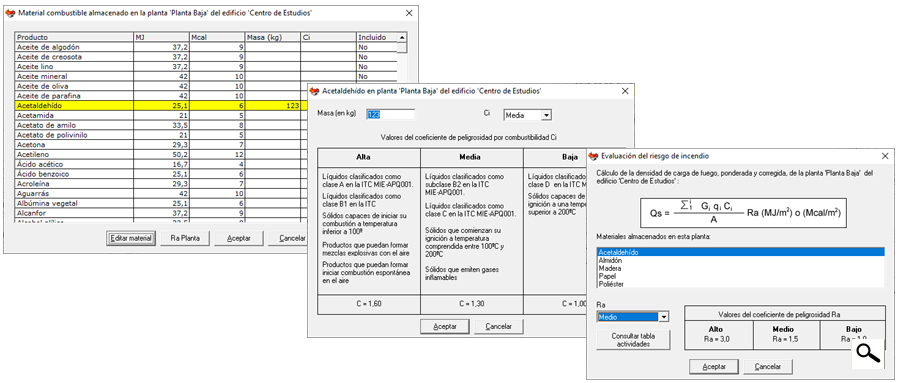Select the Aceite de algodón row
Viewport: 900px width, 383px height.
click(x=206, y=47)
